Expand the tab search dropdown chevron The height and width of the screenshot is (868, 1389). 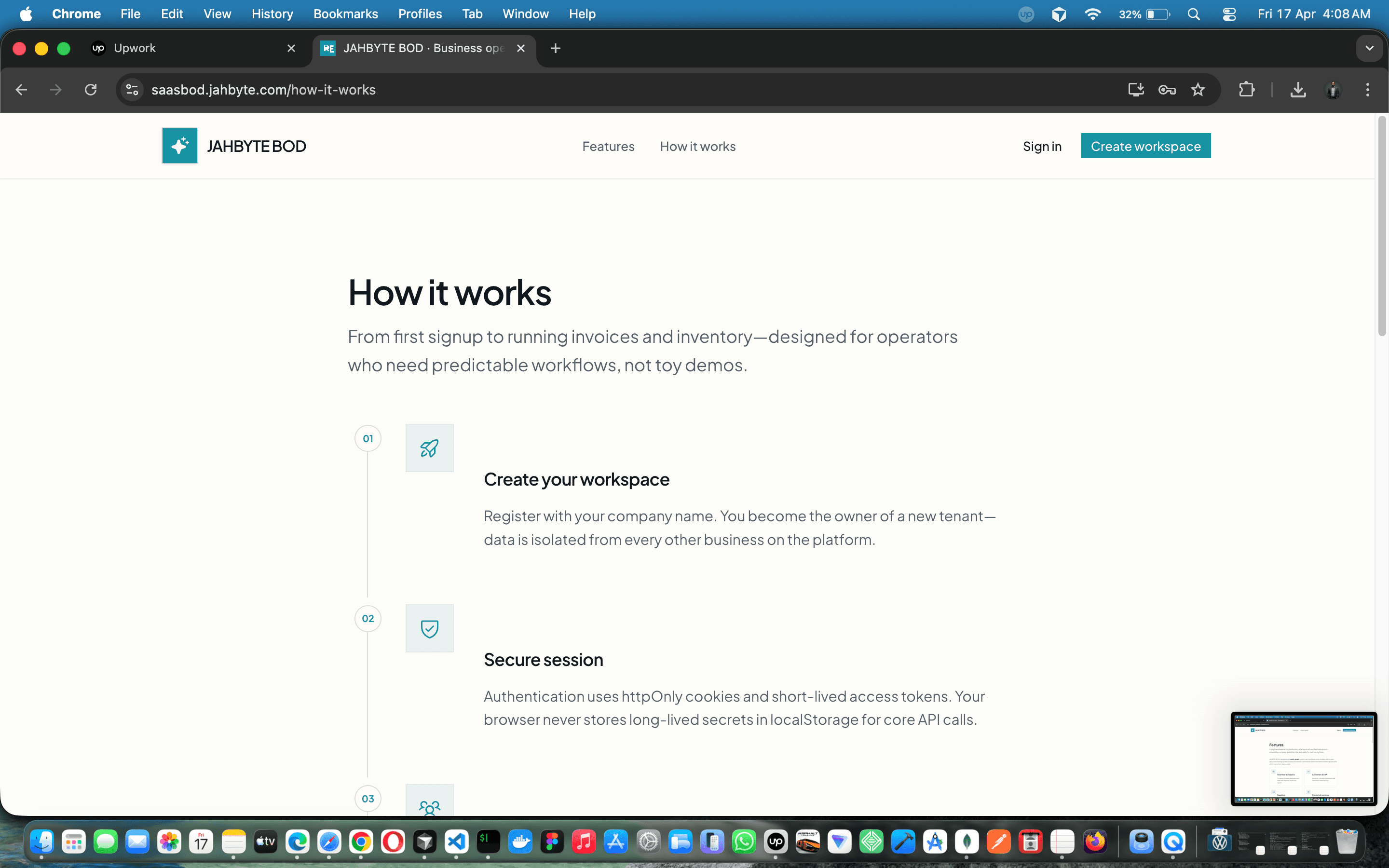[x=1370, y=48]
